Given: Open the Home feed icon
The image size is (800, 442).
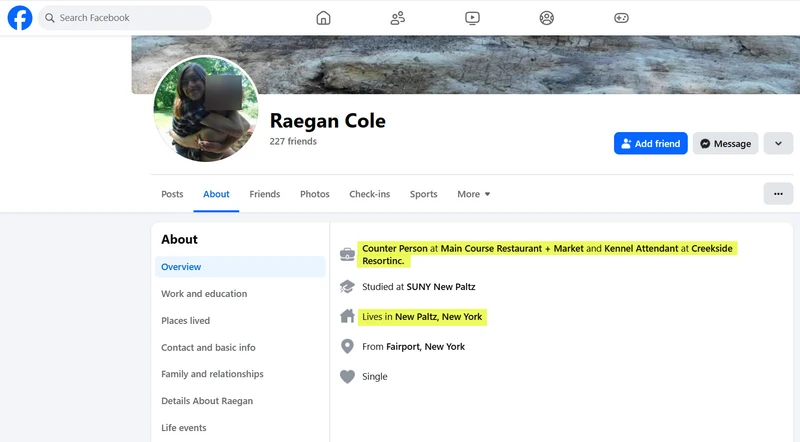Looking at the screenshot, I should click(x=323, y=18).
